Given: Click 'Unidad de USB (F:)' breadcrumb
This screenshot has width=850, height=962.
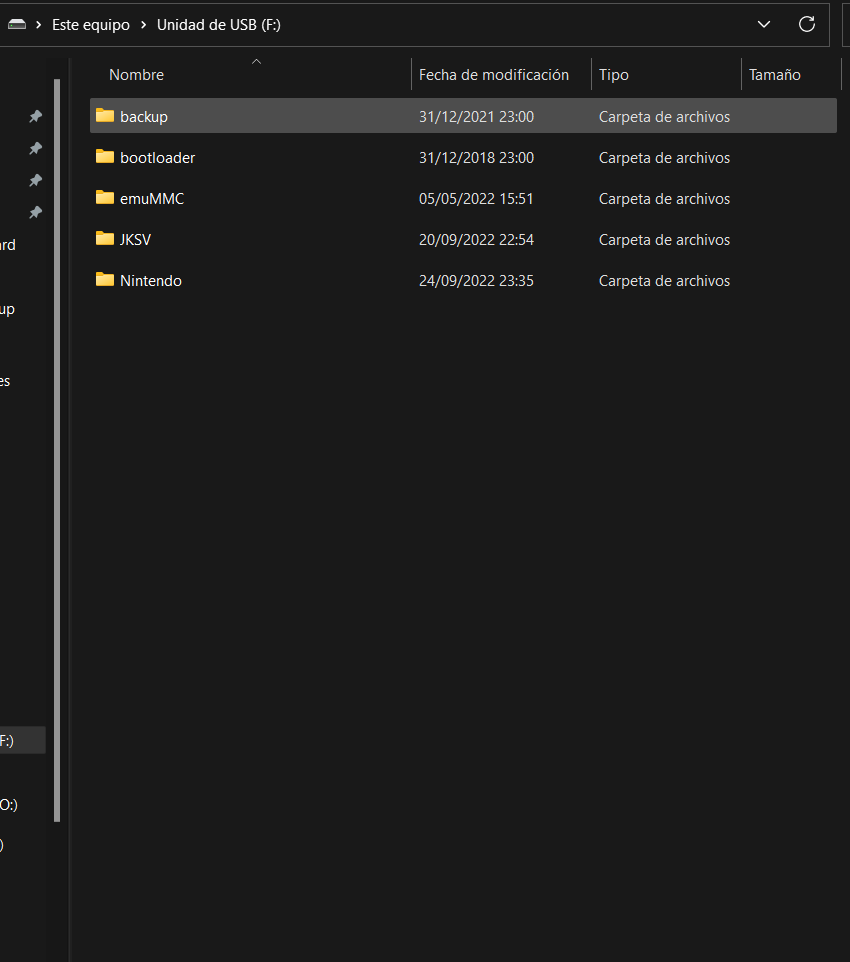Looking at the screenshot, I should 218,25.
